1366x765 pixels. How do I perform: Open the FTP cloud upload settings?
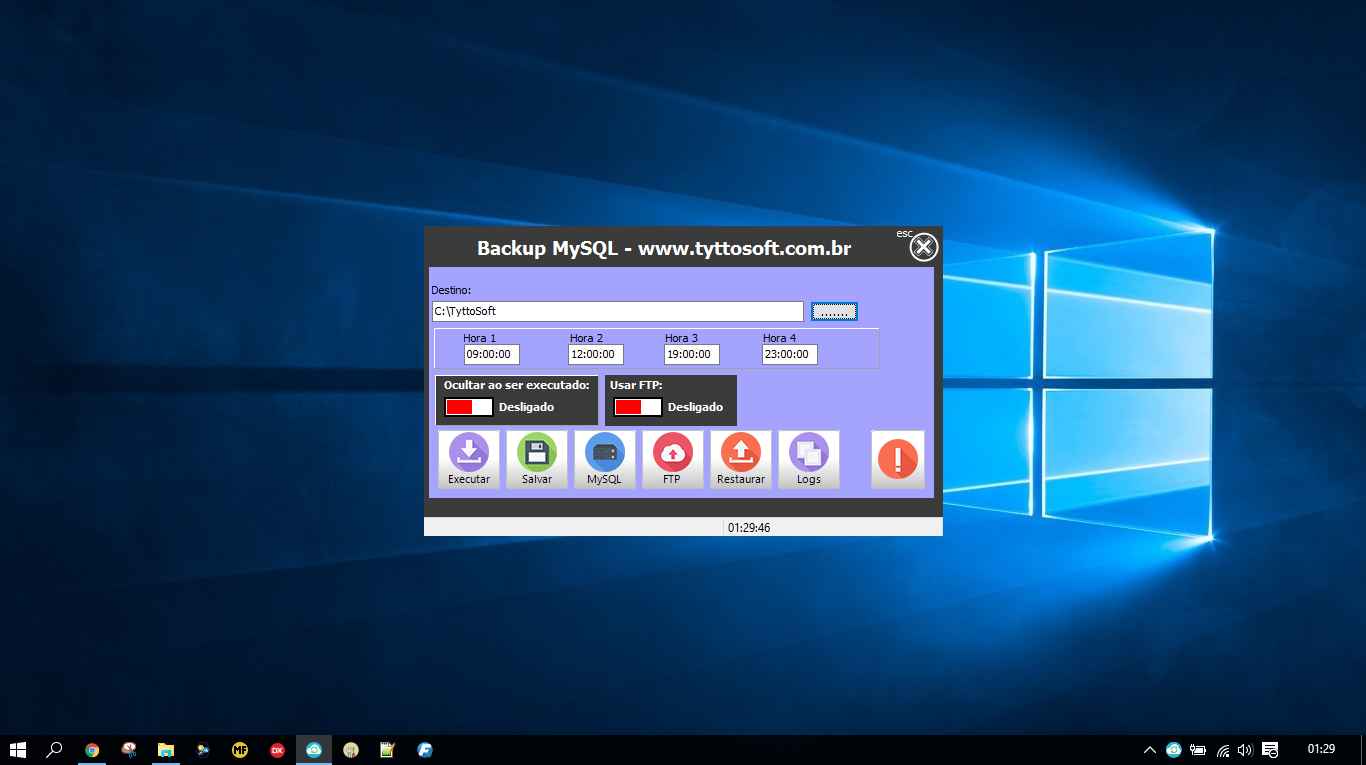point(672,459)
